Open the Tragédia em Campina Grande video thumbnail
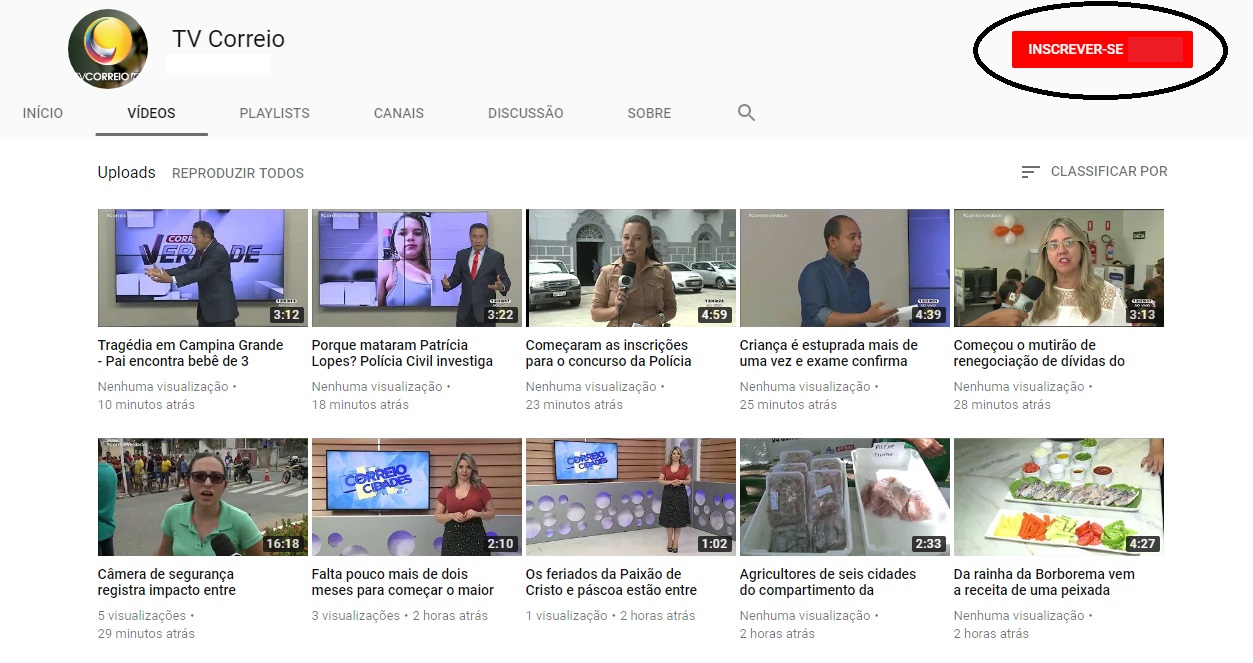This screenshot has height=663, width=1253. pyautogui.click(x=203, y=268)
